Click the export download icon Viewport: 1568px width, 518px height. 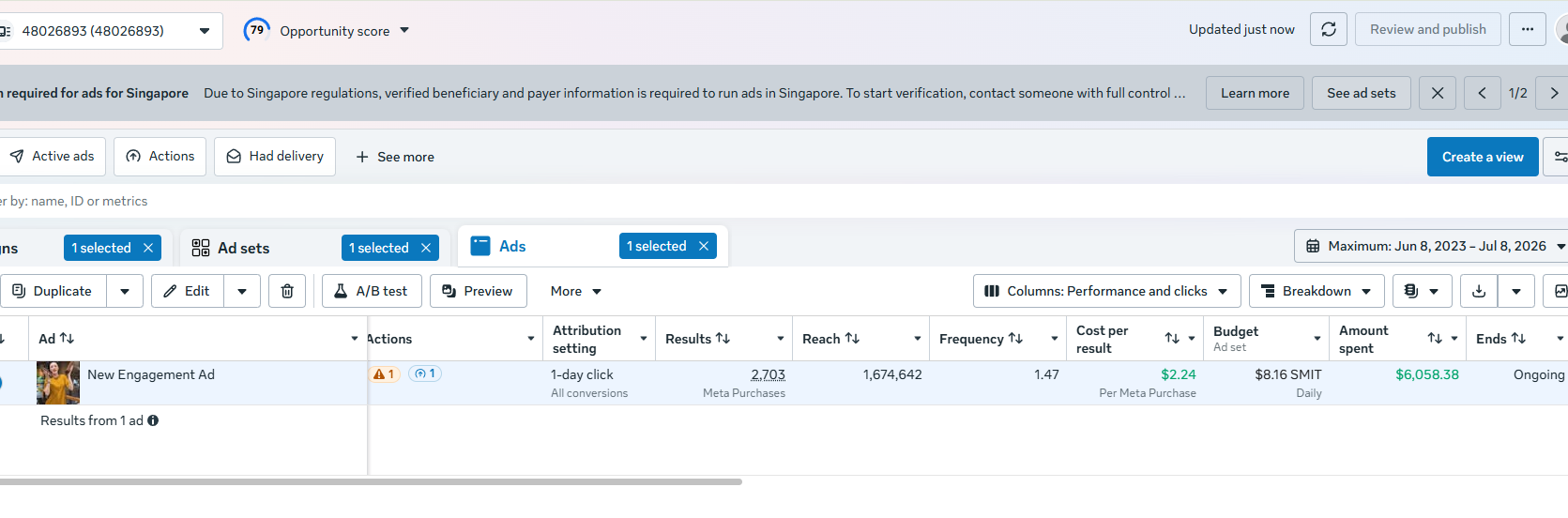[x=1479, y=291]
